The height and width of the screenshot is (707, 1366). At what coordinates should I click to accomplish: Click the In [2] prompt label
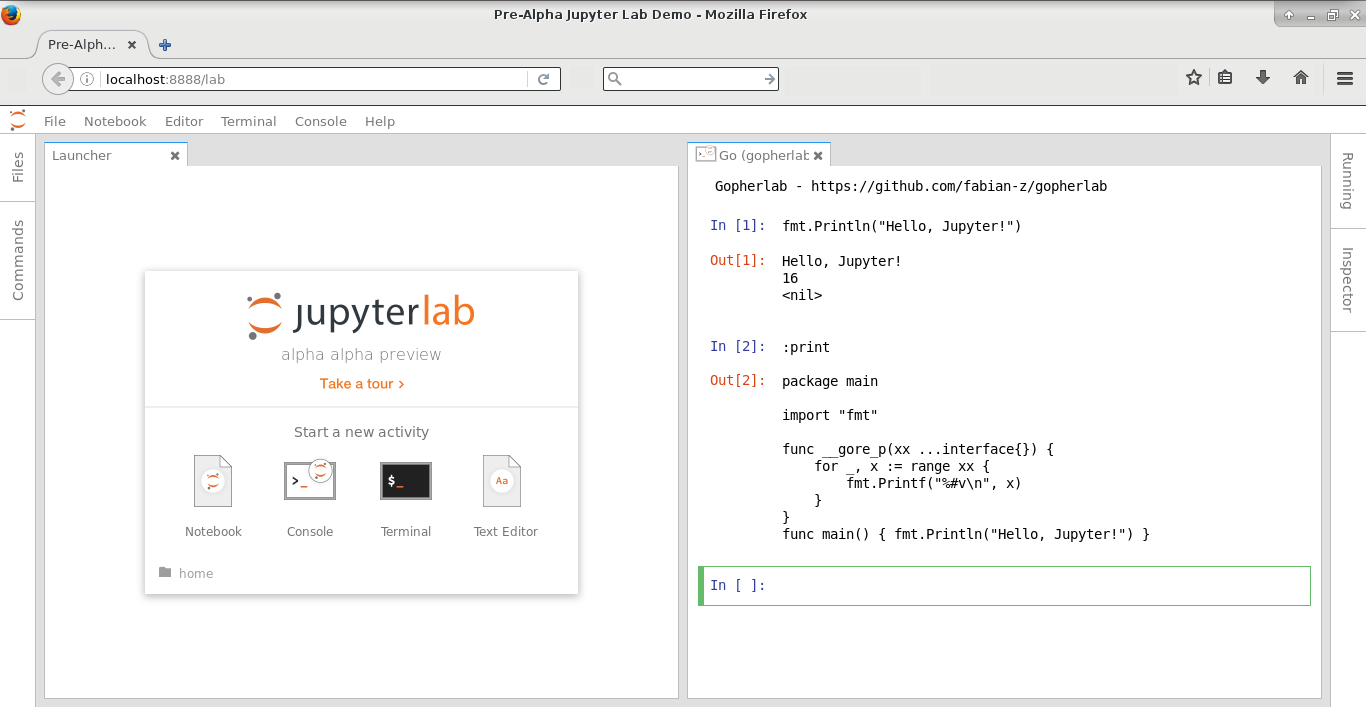738,347
